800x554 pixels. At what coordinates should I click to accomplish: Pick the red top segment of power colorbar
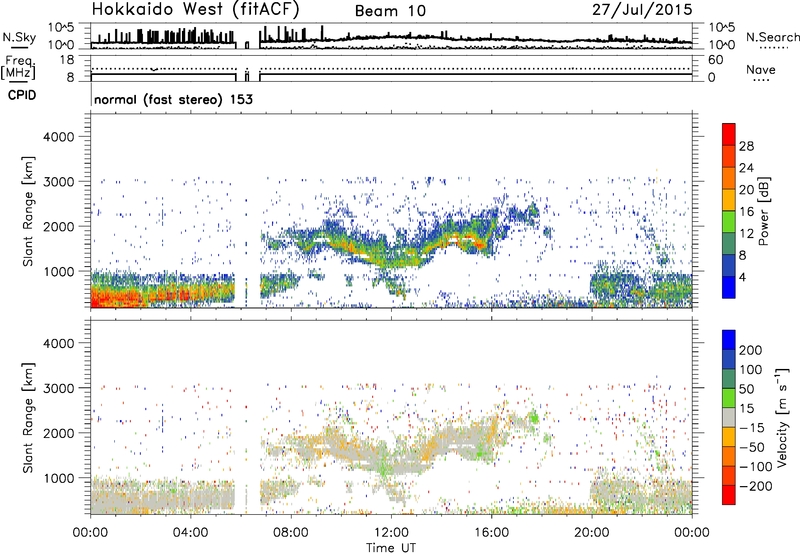pyautogui.click(x=729, y=134)
